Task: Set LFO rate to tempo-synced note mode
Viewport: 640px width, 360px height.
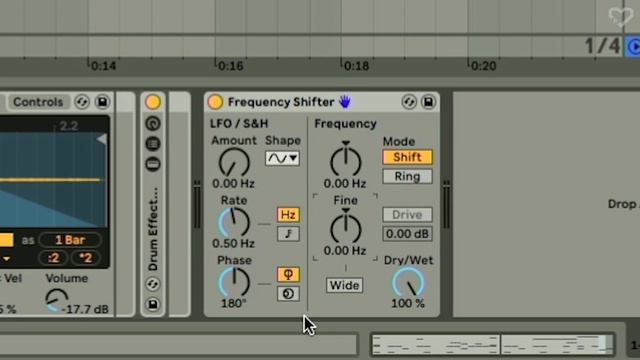Action: pyautogui.click(x=288, y=233)
